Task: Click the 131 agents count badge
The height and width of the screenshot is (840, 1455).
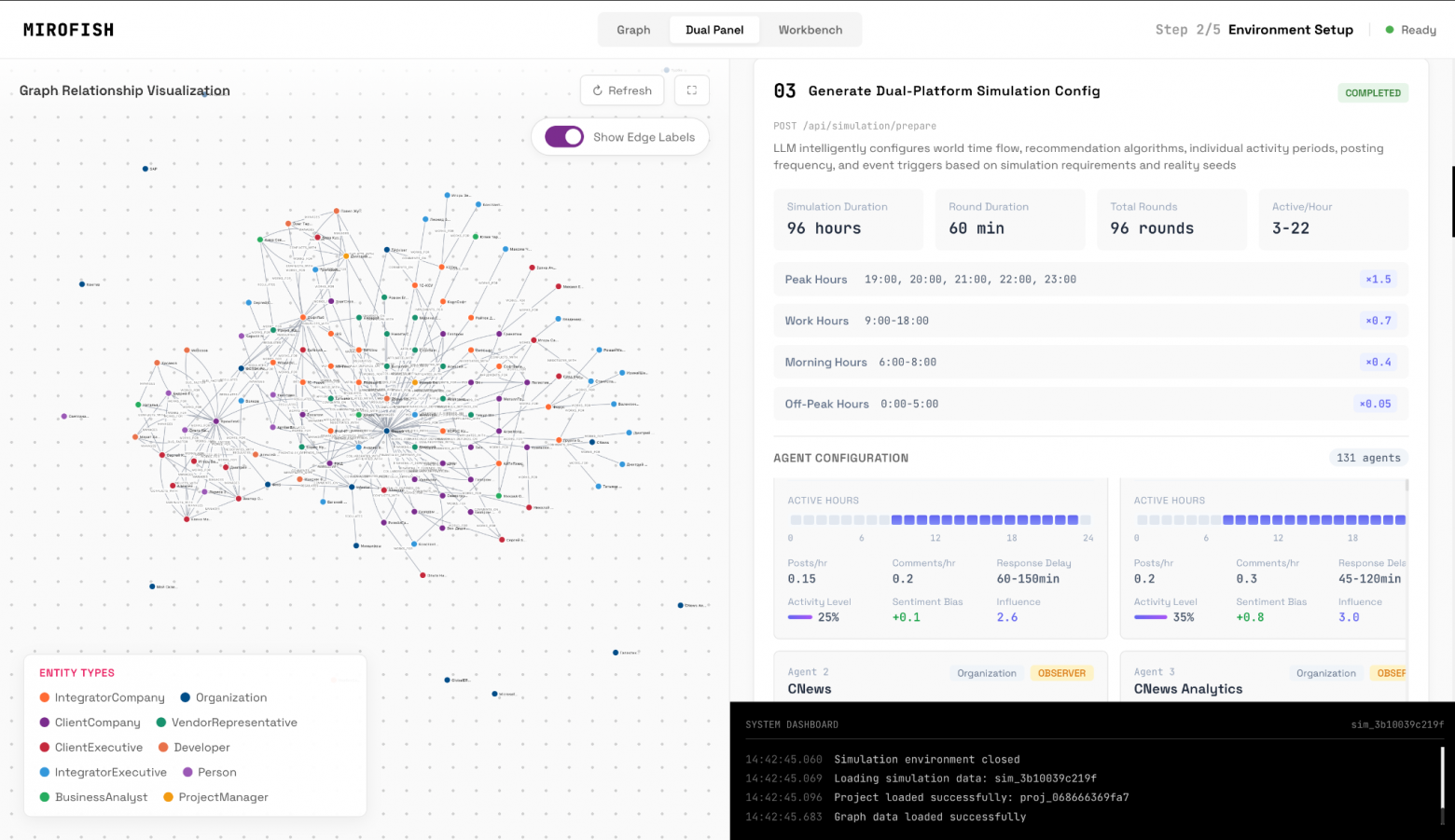Action: 1367,458
